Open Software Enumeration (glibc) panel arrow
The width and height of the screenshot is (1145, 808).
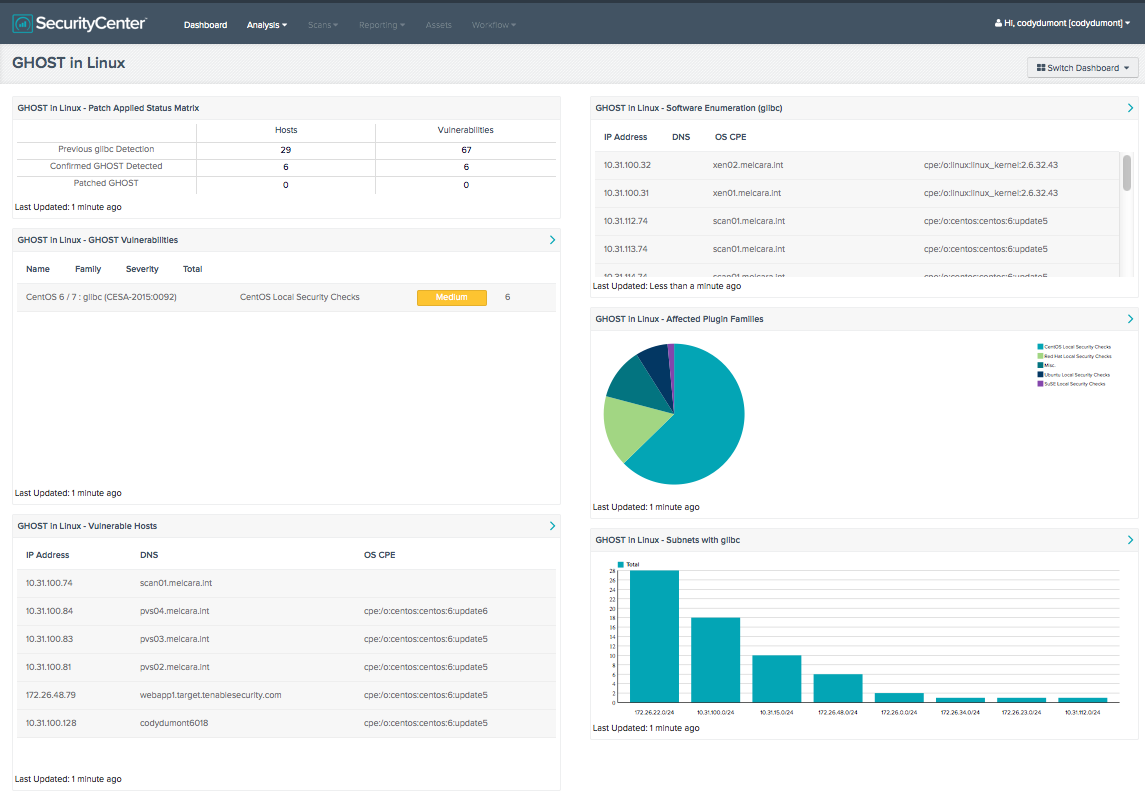[1130, 108]
